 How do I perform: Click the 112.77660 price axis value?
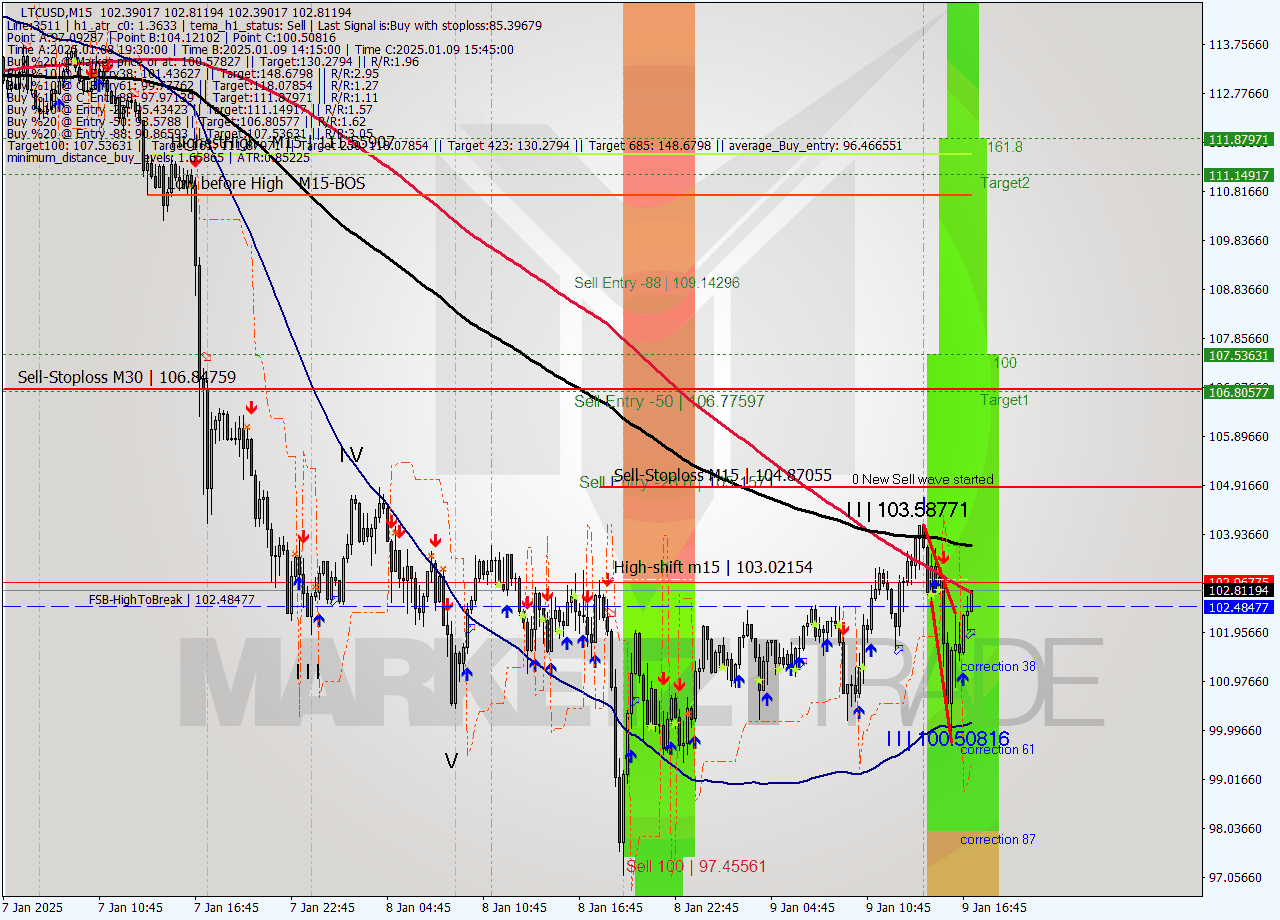1240,93
